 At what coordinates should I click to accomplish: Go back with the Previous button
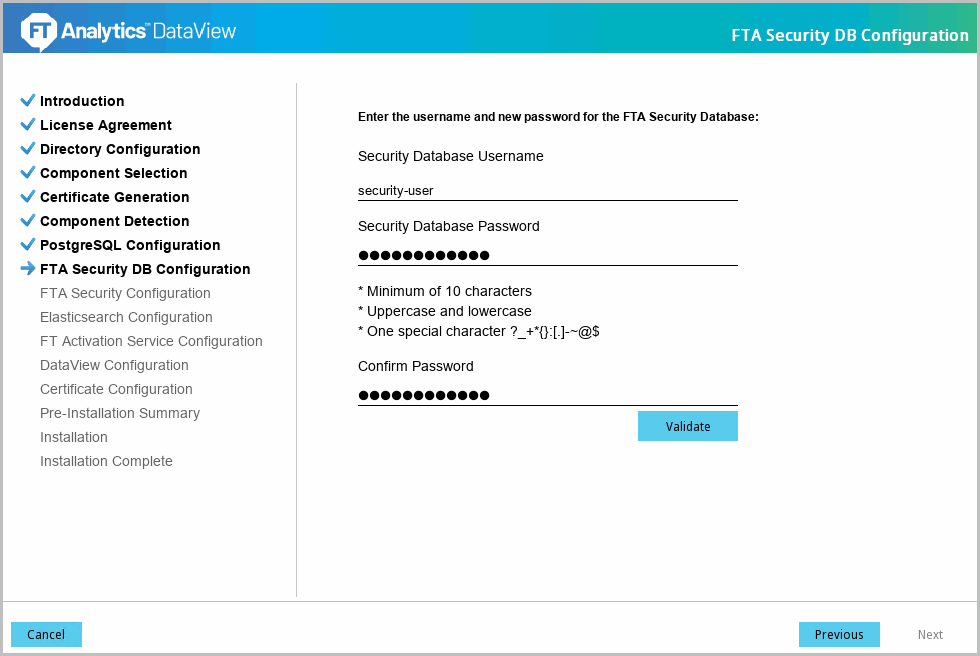click(x=838, y=635)
